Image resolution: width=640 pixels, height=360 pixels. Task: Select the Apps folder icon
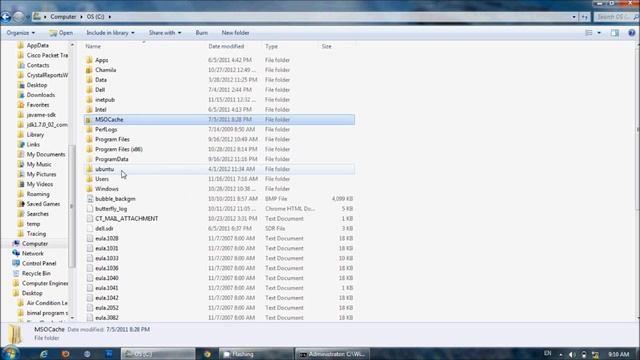tap(89, 60)
